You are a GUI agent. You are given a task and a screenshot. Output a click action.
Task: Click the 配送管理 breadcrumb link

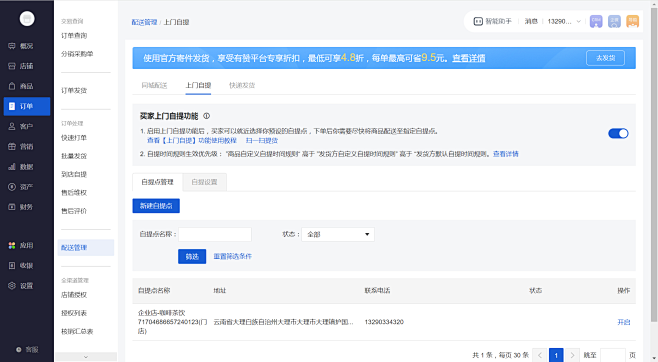coord(144,22)
